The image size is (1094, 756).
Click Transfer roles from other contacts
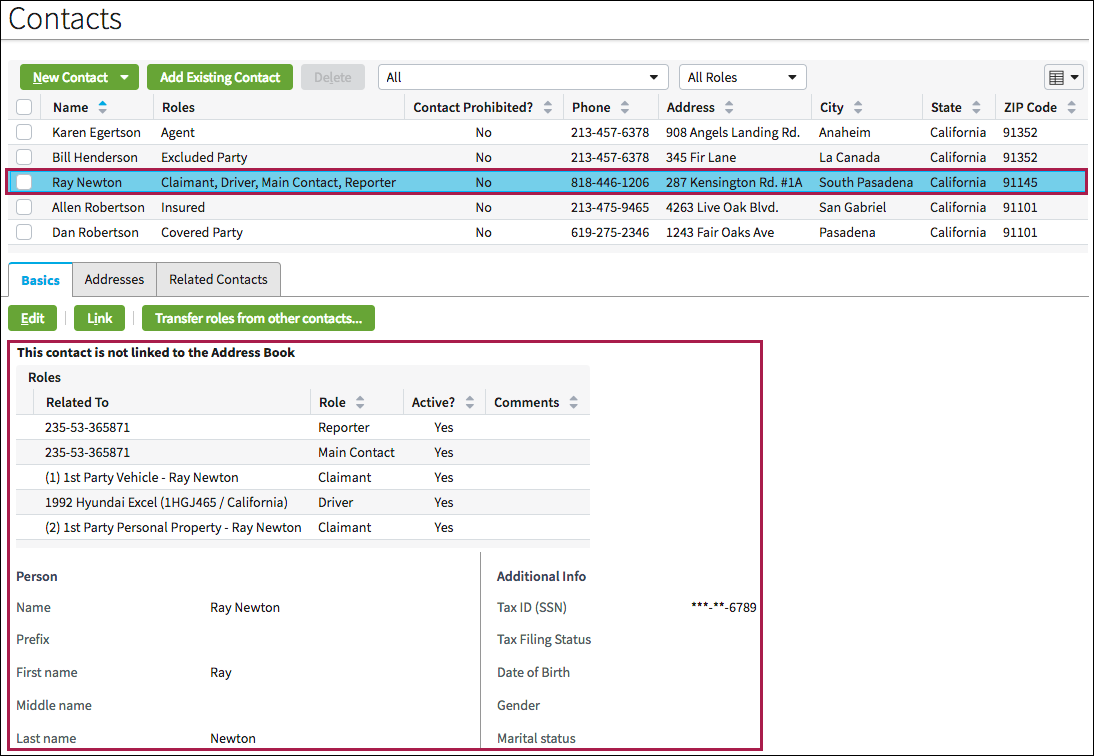(x=258, y=318)
